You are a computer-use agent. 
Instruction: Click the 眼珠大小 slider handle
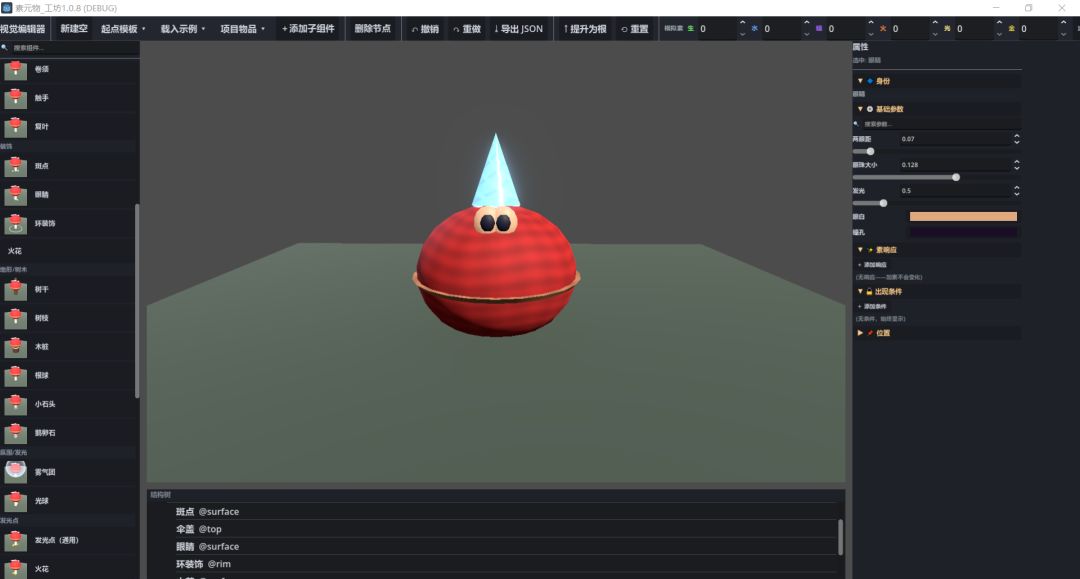[x=956, y=178]
